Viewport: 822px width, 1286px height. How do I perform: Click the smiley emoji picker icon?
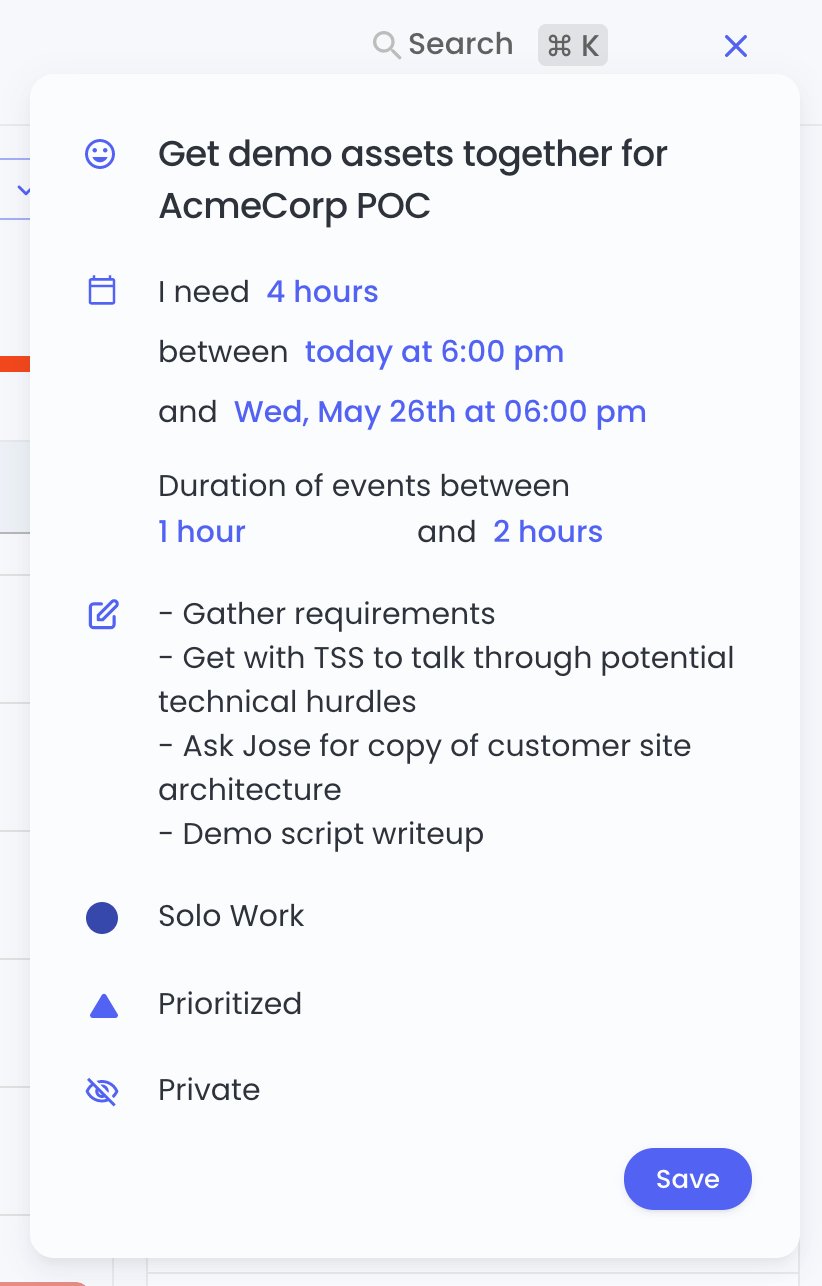pos(101,154)
